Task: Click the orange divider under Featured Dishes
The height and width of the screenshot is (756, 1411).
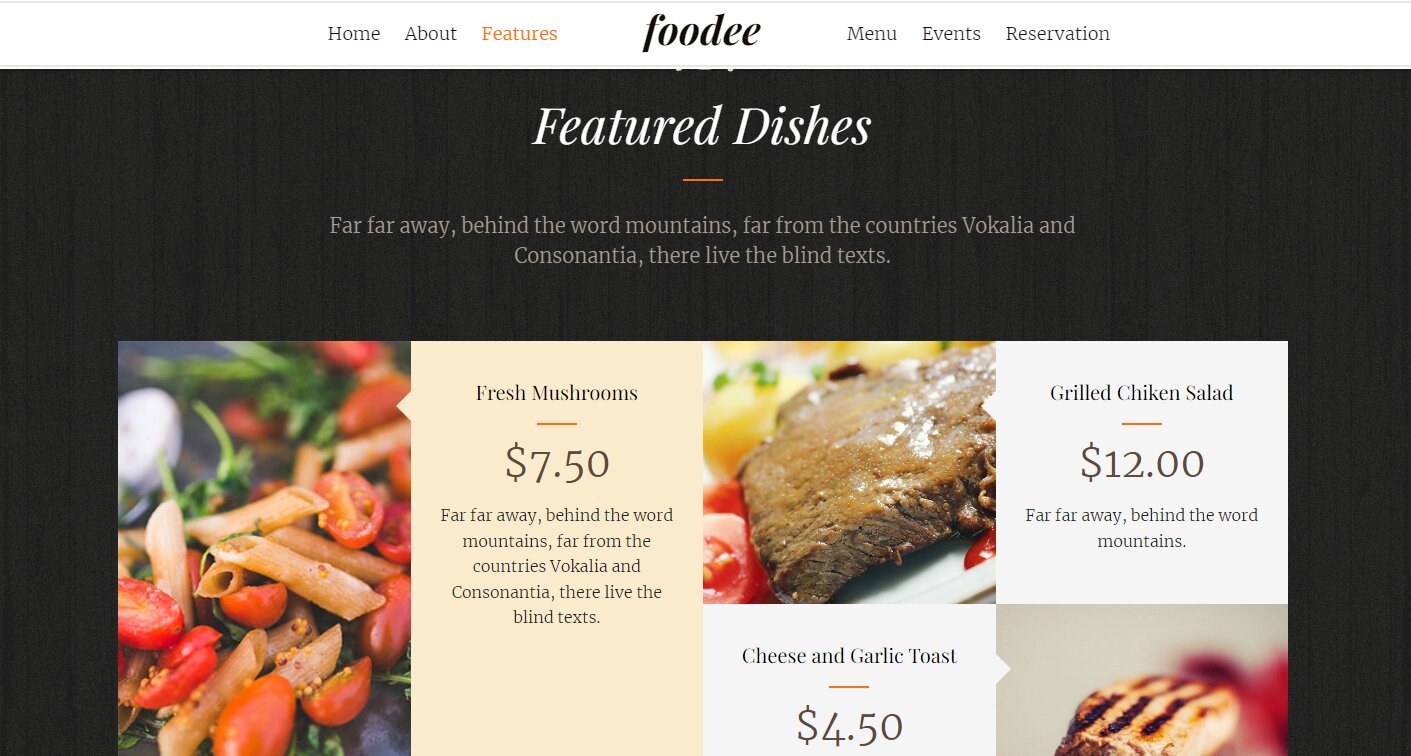Action: click(x=702, y=180)
